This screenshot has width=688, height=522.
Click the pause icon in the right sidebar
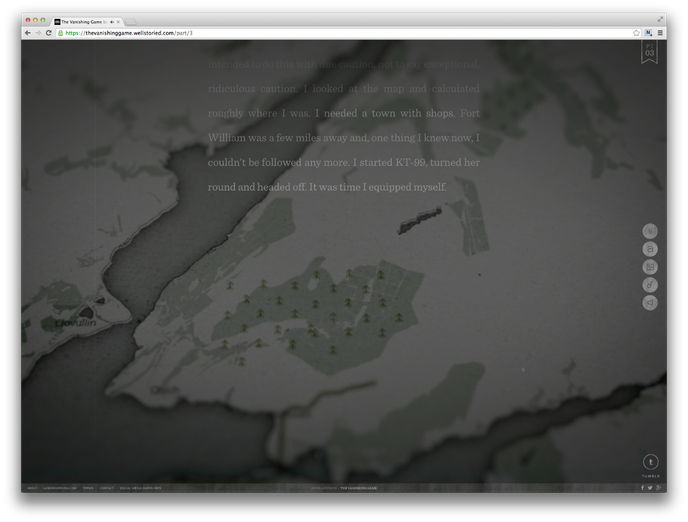click(x=650, y=231)
